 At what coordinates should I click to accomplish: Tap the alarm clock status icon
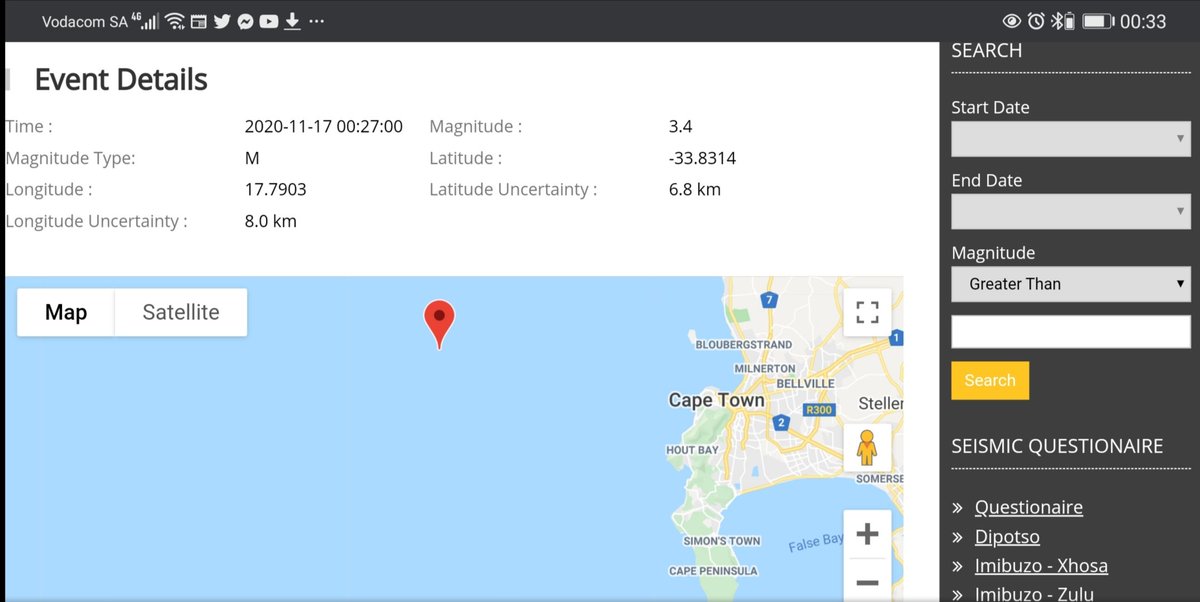tap(1036, 21)
